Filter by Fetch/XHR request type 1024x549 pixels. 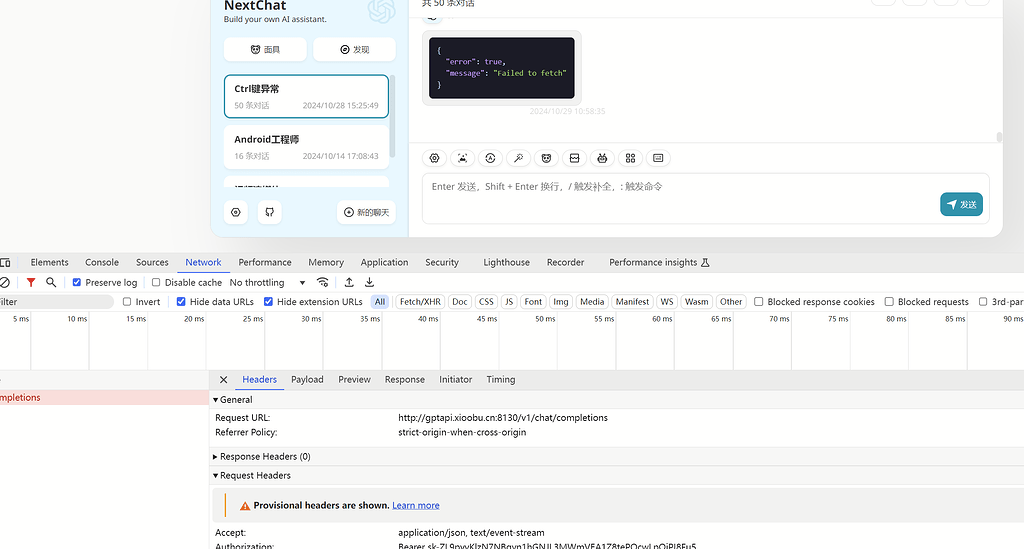[420, 302]
